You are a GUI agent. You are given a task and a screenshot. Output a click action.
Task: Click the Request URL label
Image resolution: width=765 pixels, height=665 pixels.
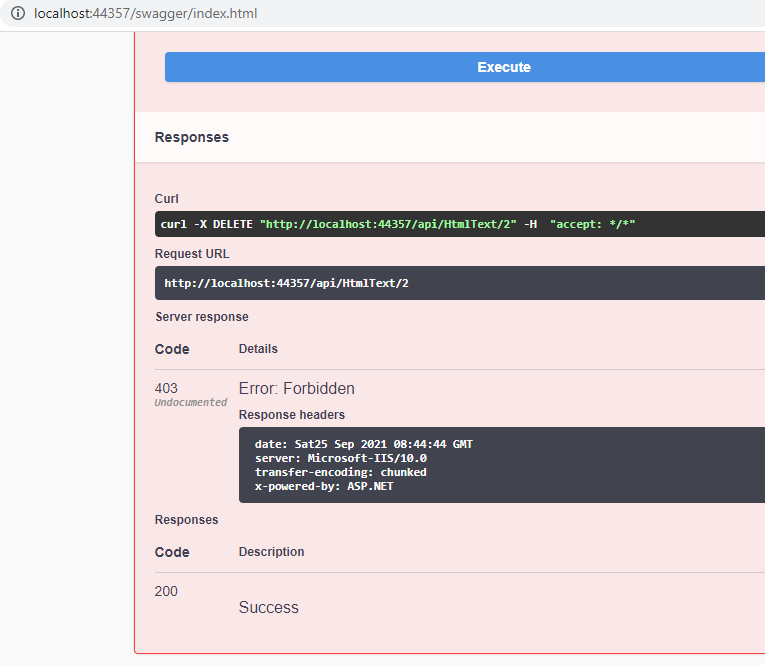coord(192,254)
